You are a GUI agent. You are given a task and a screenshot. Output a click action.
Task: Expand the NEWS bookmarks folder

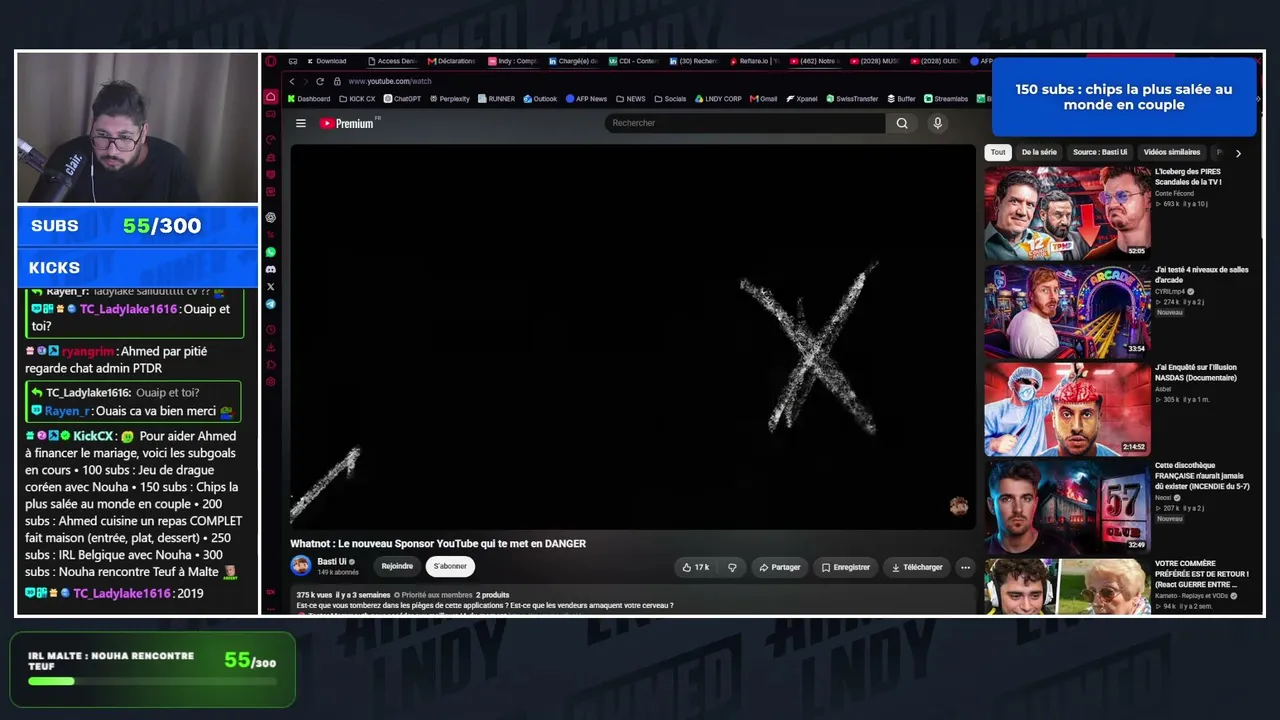click(x=631, y=99)
